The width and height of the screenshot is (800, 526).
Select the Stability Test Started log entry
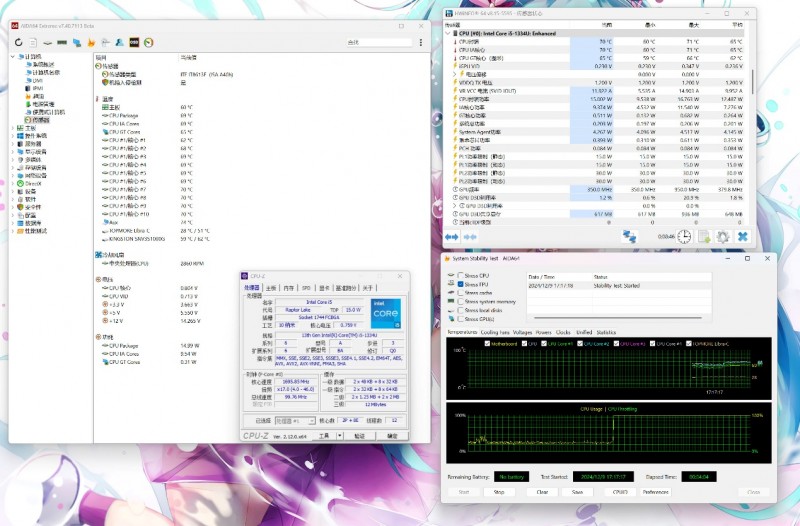pos(619,286)
